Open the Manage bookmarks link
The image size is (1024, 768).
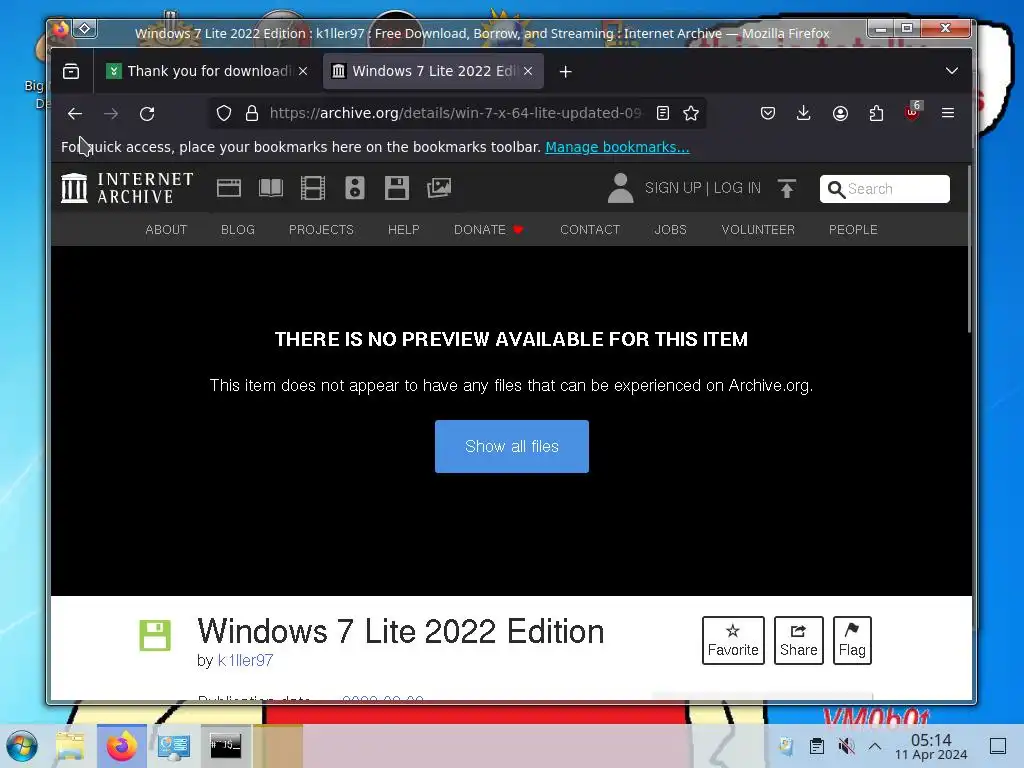click(x=617, y=147)
